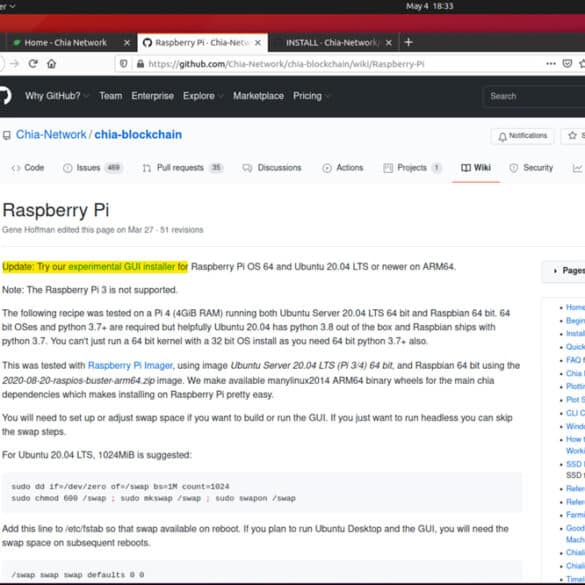Expand the Pricing dropdown menu
The height and width of the screenshot is (585, 585).
point(312,96)
